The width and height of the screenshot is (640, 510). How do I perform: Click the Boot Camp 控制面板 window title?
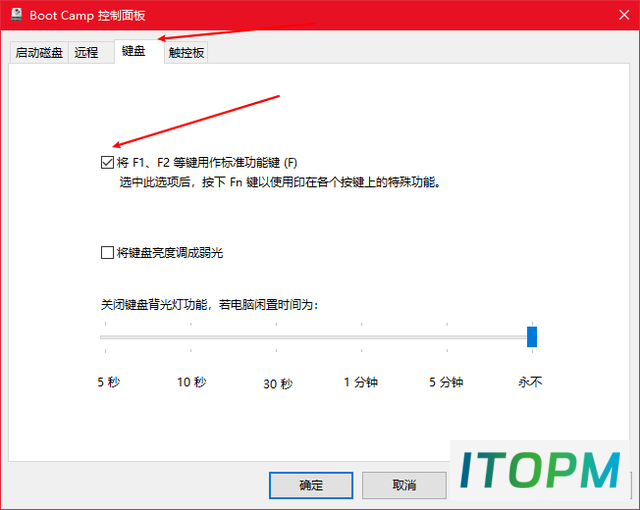tap(87, 16)
